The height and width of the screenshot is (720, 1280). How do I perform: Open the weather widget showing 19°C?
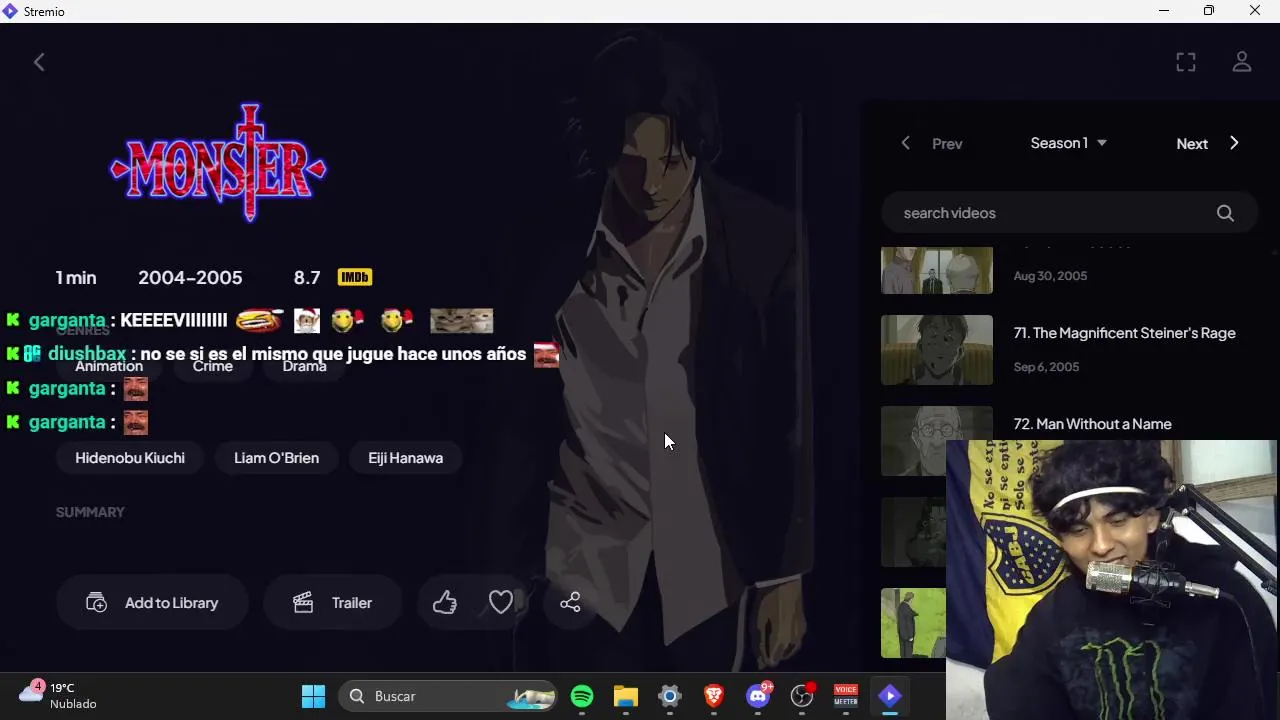click(58, 695)
